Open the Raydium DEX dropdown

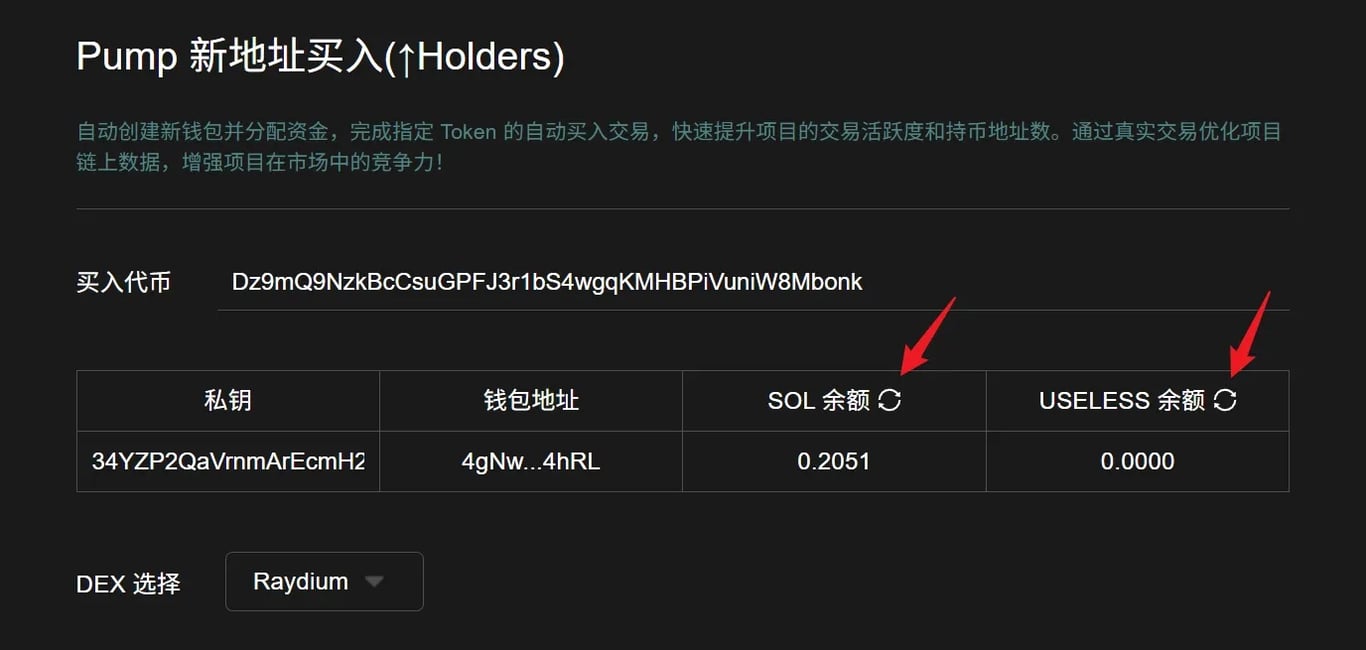point(324,581)
